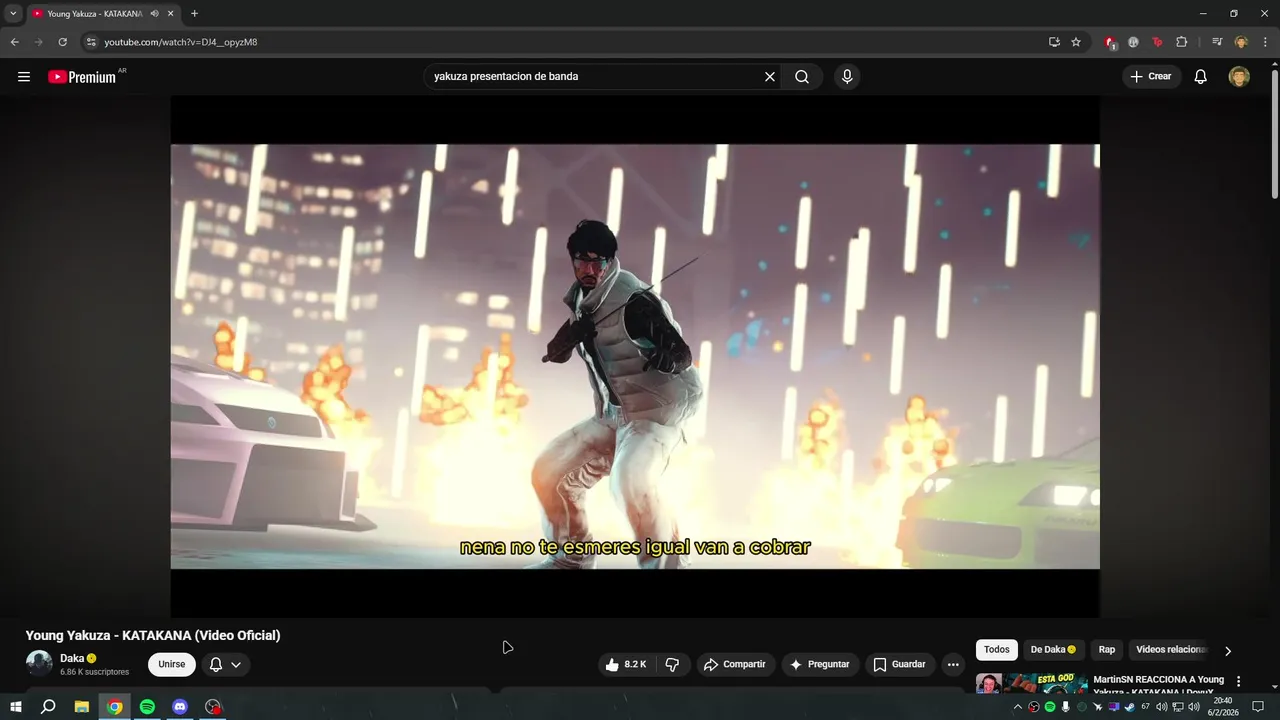Show hidden system tray icons chevron

1018,707
